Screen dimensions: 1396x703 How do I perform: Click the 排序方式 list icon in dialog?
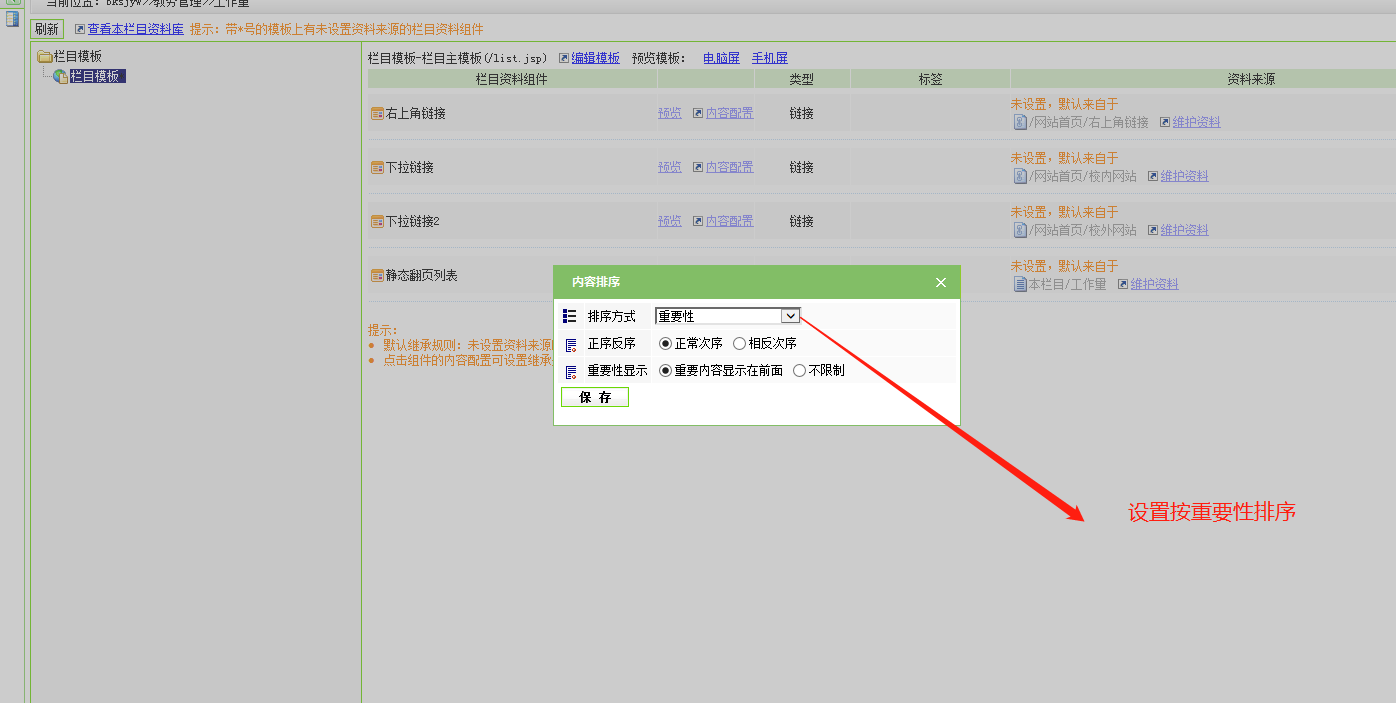click(570, 316)
